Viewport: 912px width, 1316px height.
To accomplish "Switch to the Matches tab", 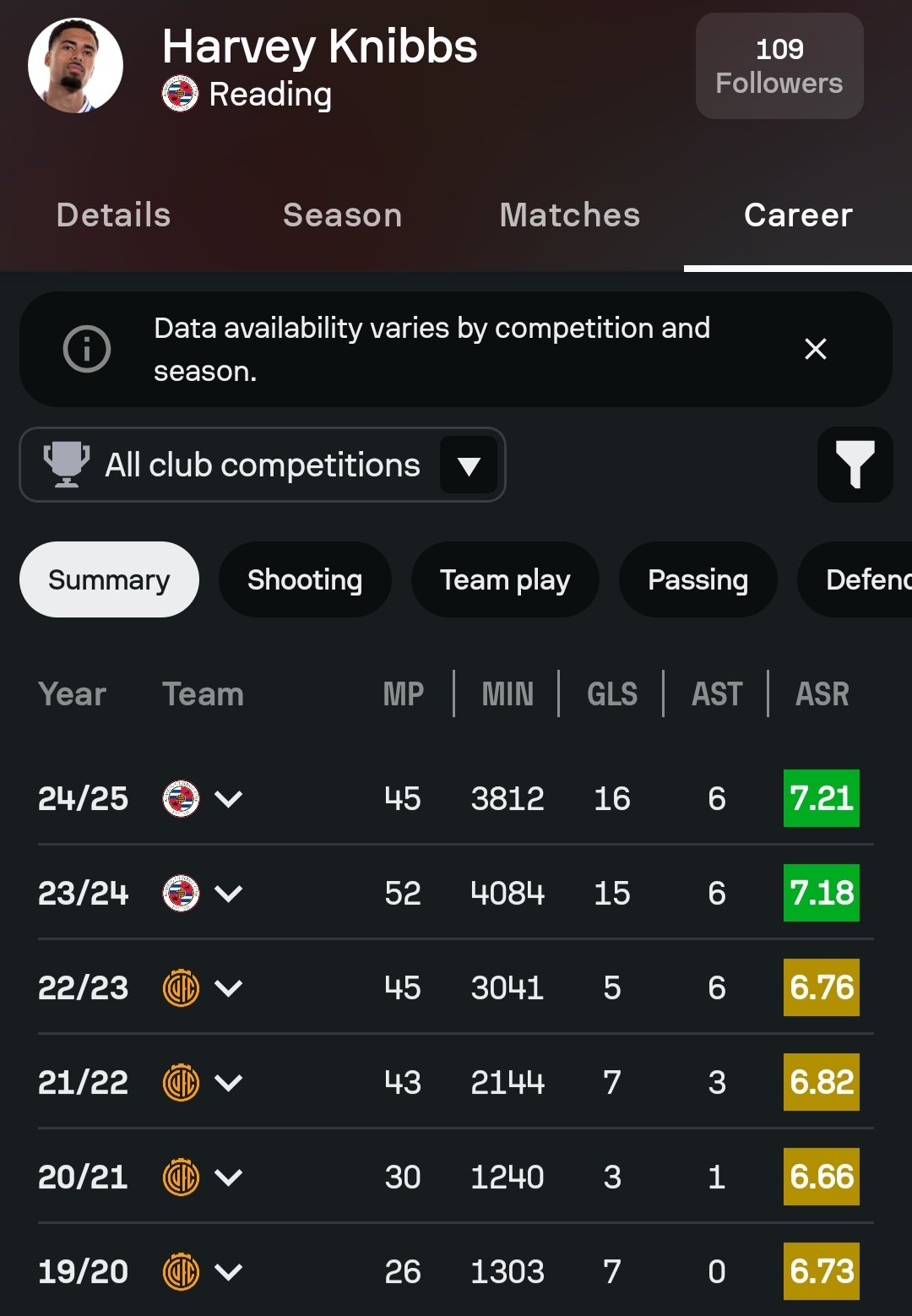I will (570, 215).
